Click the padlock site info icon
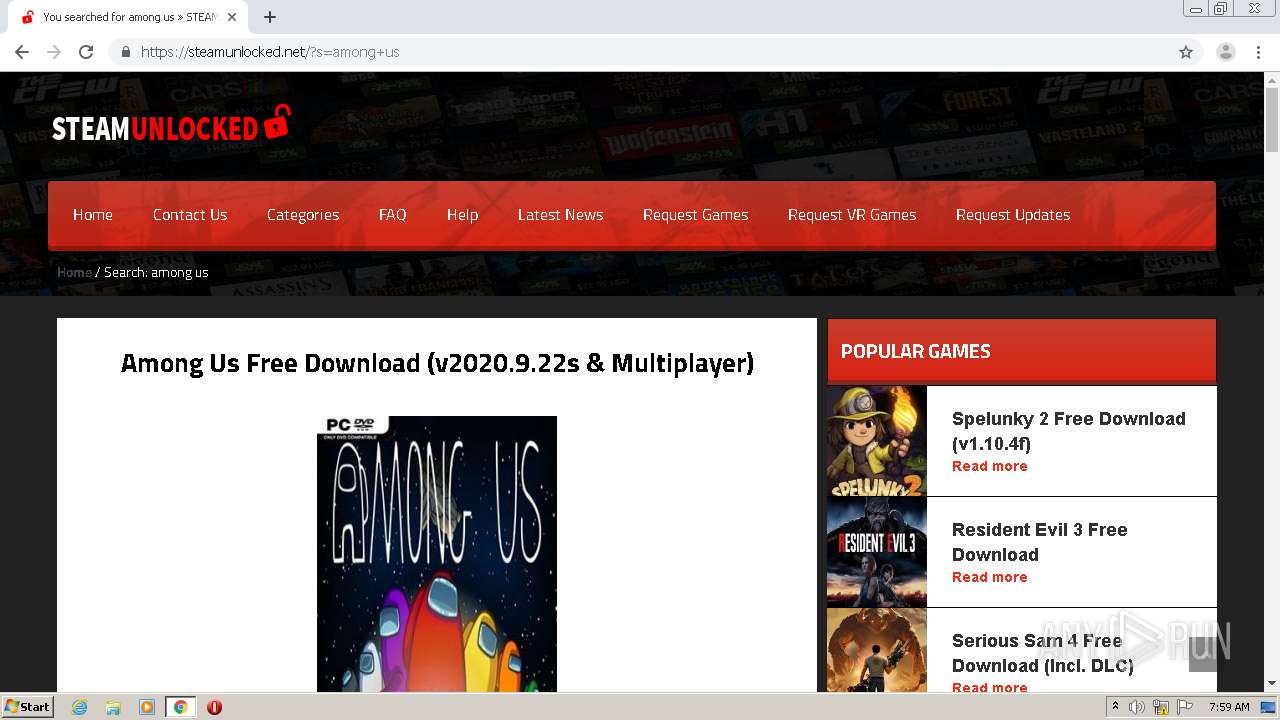The width and height of the screenshot is (1280, 720). tap(125, 52)
